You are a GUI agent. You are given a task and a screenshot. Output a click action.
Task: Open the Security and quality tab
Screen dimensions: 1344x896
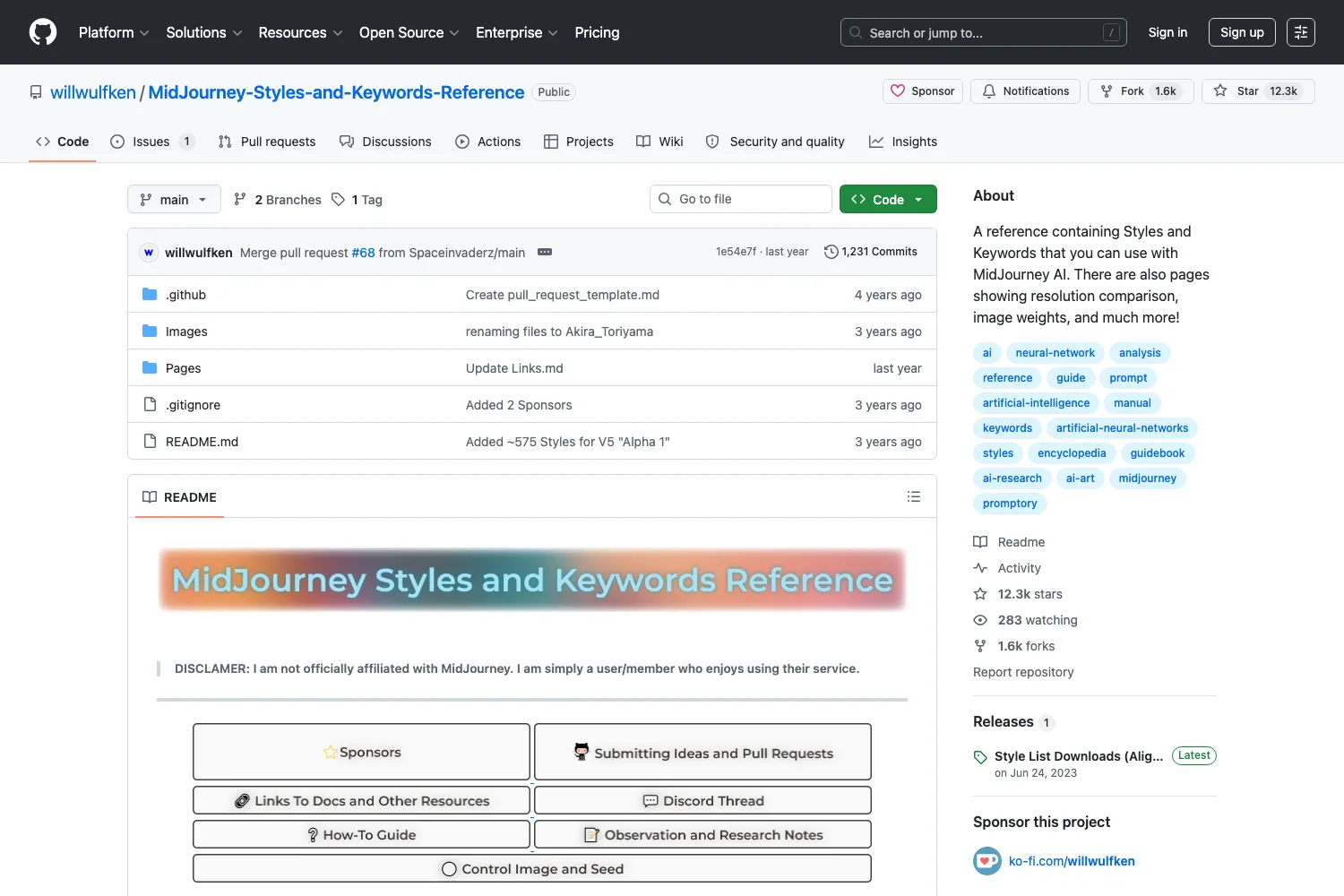pos(775,142)
